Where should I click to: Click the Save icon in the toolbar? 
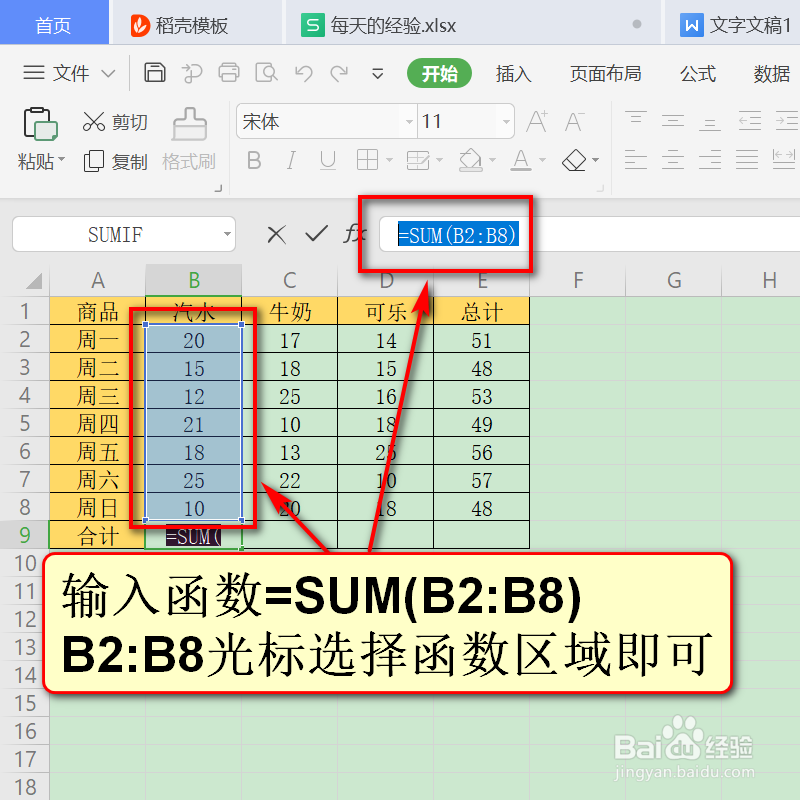point(155,73)
